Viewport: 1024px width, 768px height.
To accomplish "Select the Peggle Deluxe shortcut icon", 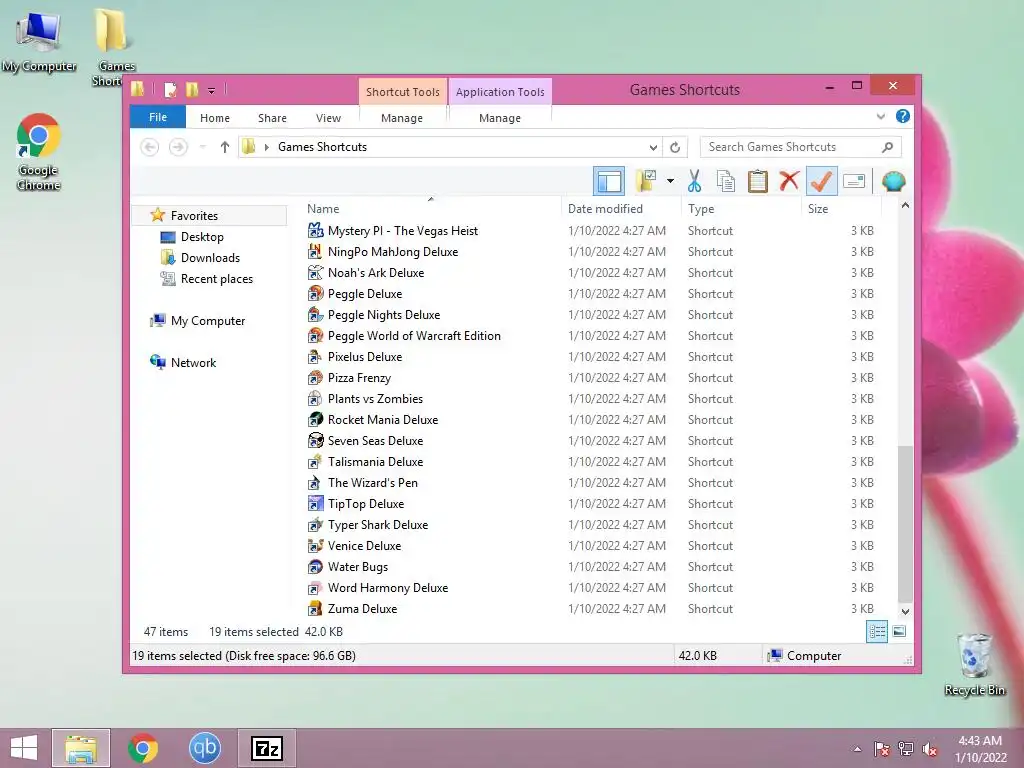I will tap(315, 293).
